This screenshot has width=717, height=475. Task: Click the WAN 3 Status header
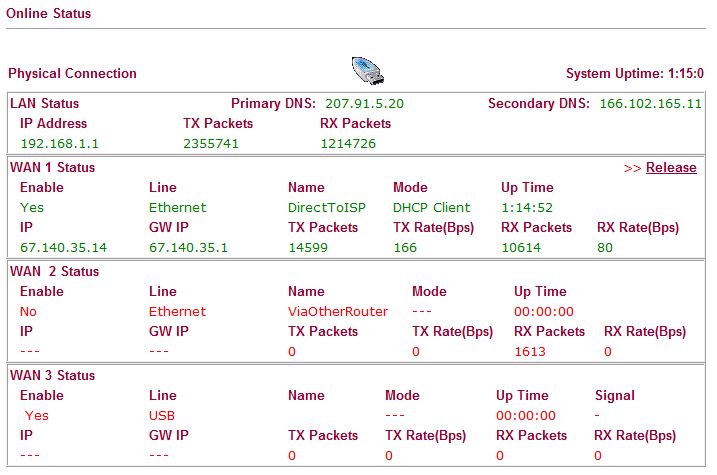[x=53, y=375]
